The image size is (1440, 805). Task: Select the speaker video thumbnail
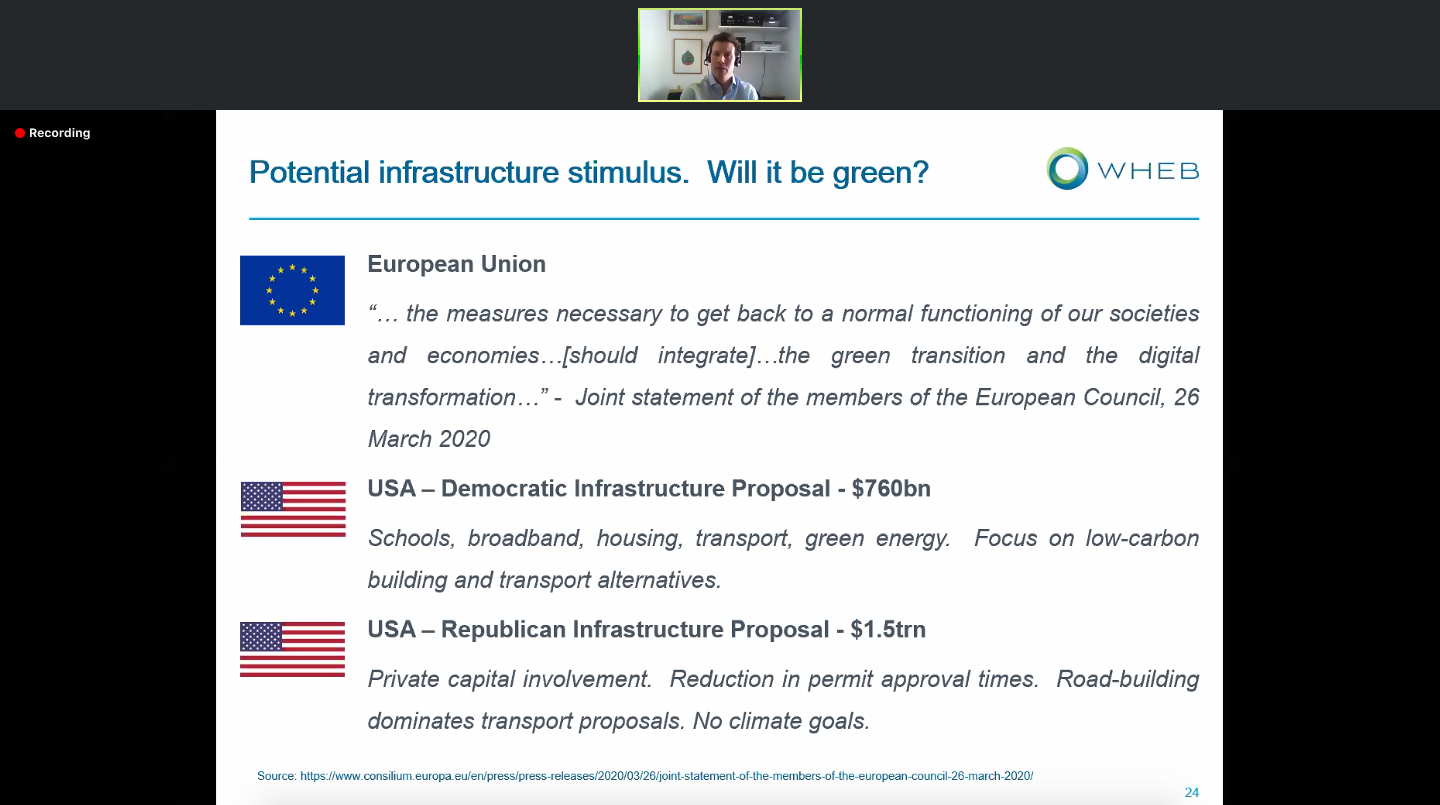(x=719, y=55)
